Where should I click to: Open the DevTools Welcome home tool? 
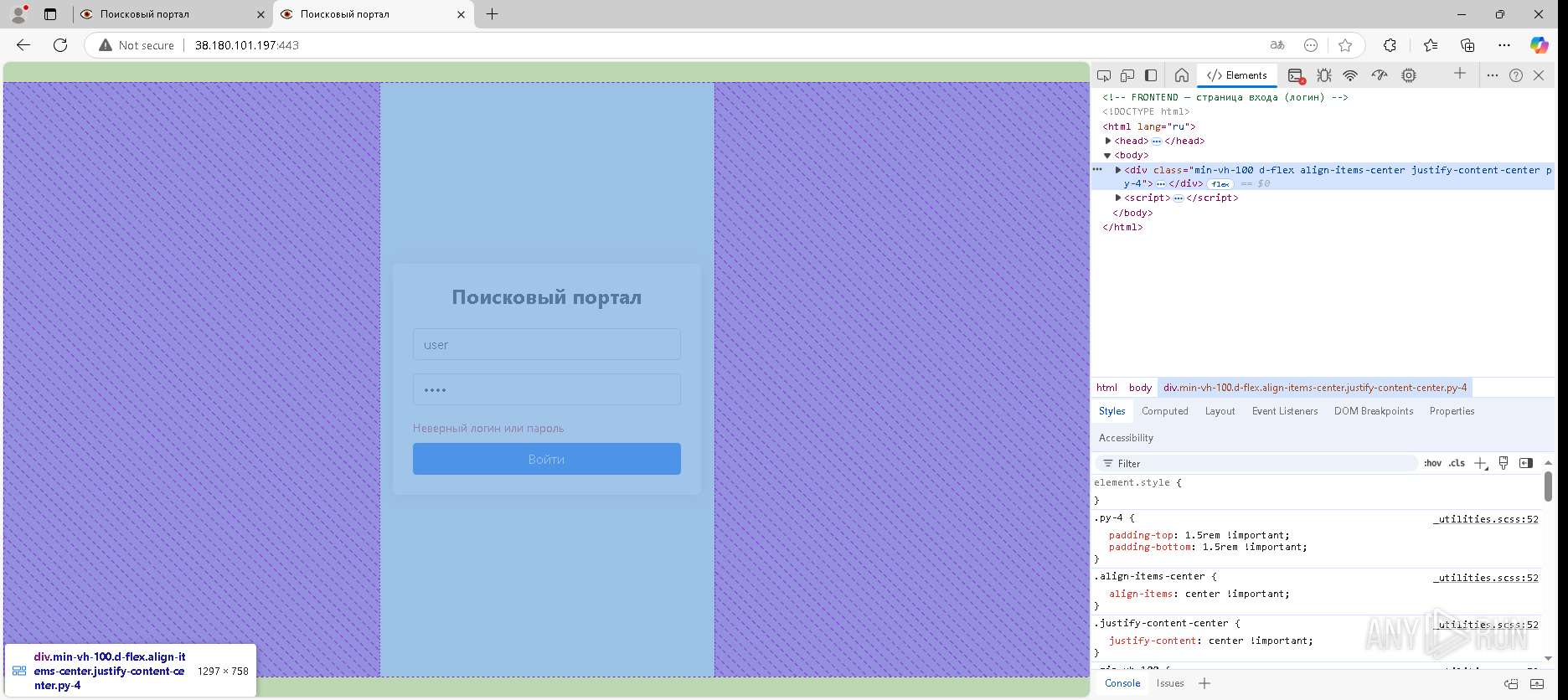pos(1181,75)
